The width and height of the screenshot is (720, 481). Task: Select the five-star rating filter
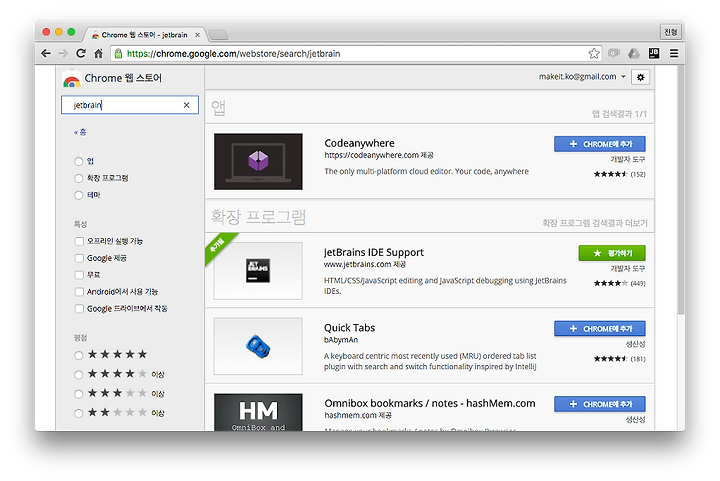[x=79, y=355]
